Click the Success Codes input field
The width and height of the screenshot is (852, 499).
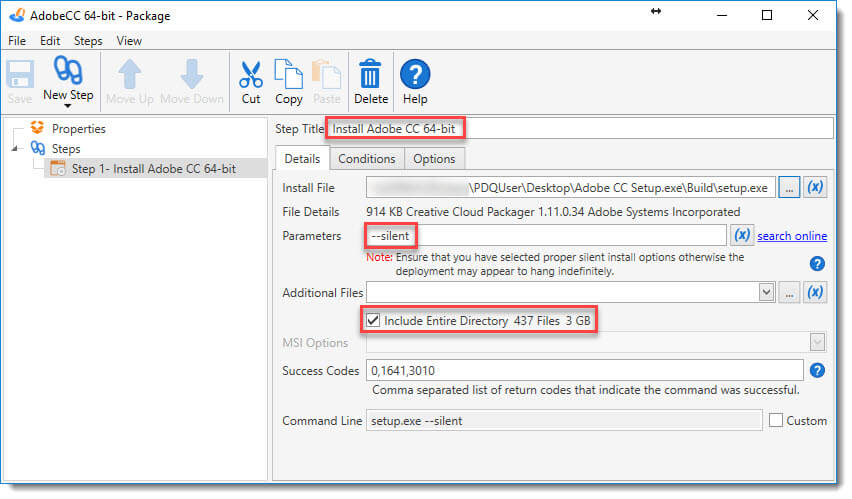[x=585, y=371]
